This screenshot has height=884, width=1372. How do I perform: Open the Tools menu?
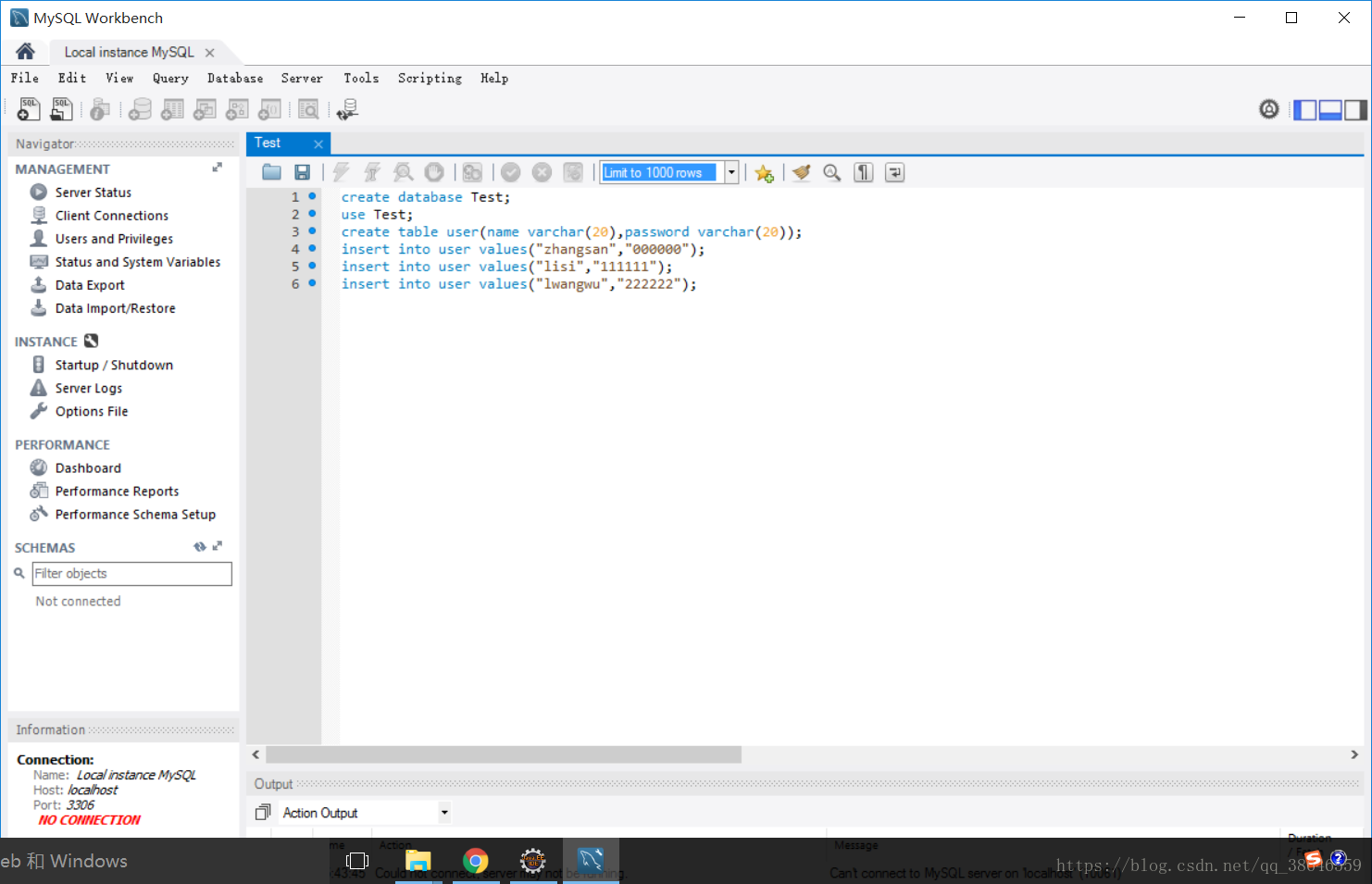(361, 79)
